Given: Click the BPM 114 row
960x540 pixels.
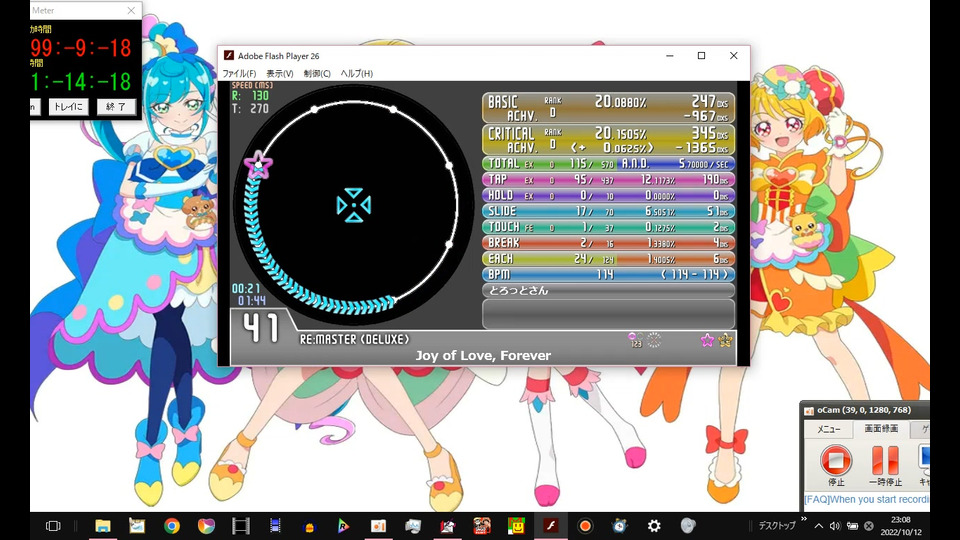Looking at the screenshot, I should click(x=609, y=275).
